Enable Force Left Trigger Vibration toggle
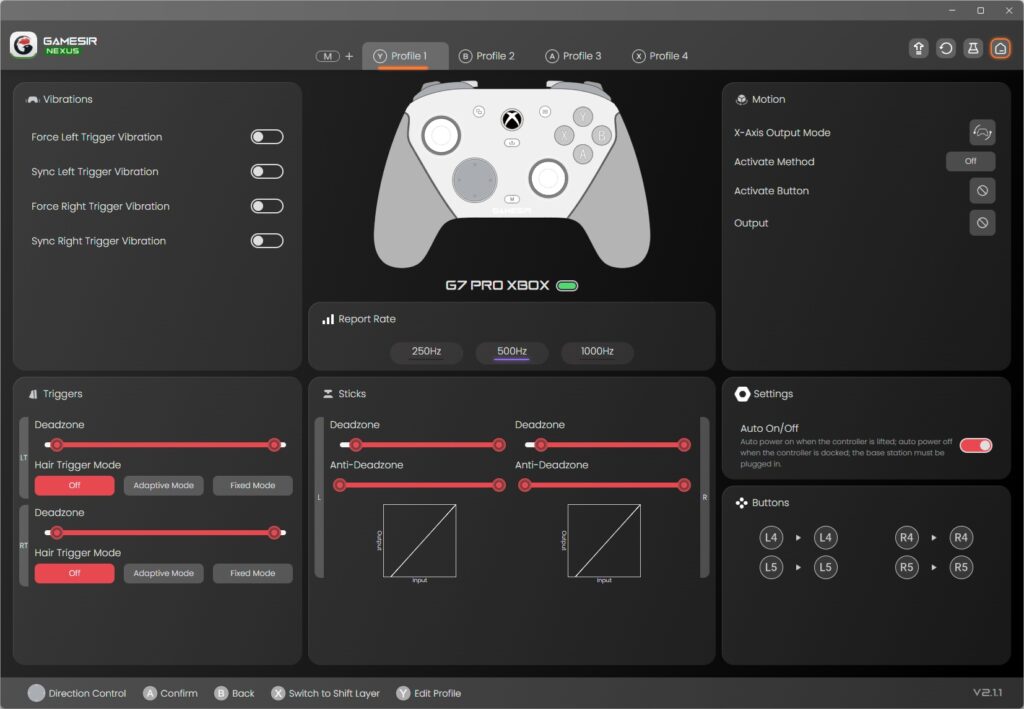1024x709 pixels. (267, 137)
